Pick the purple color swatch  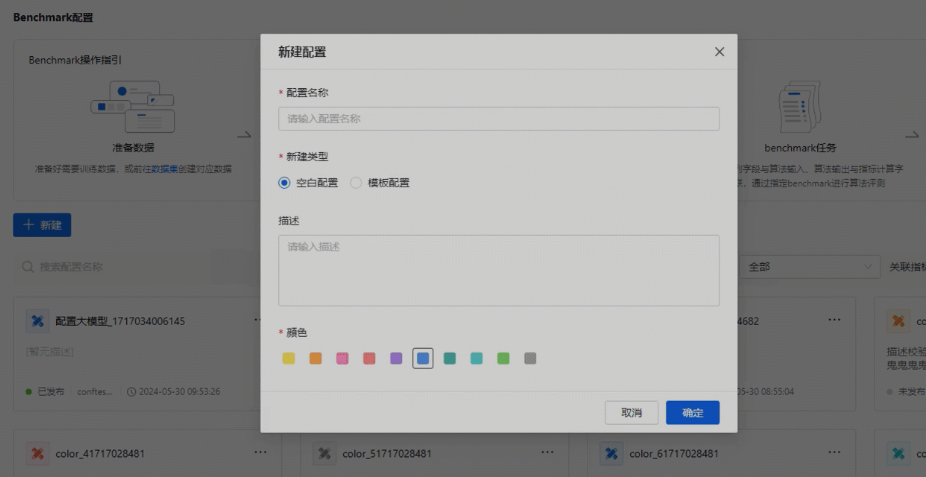(x=396, y=358)
